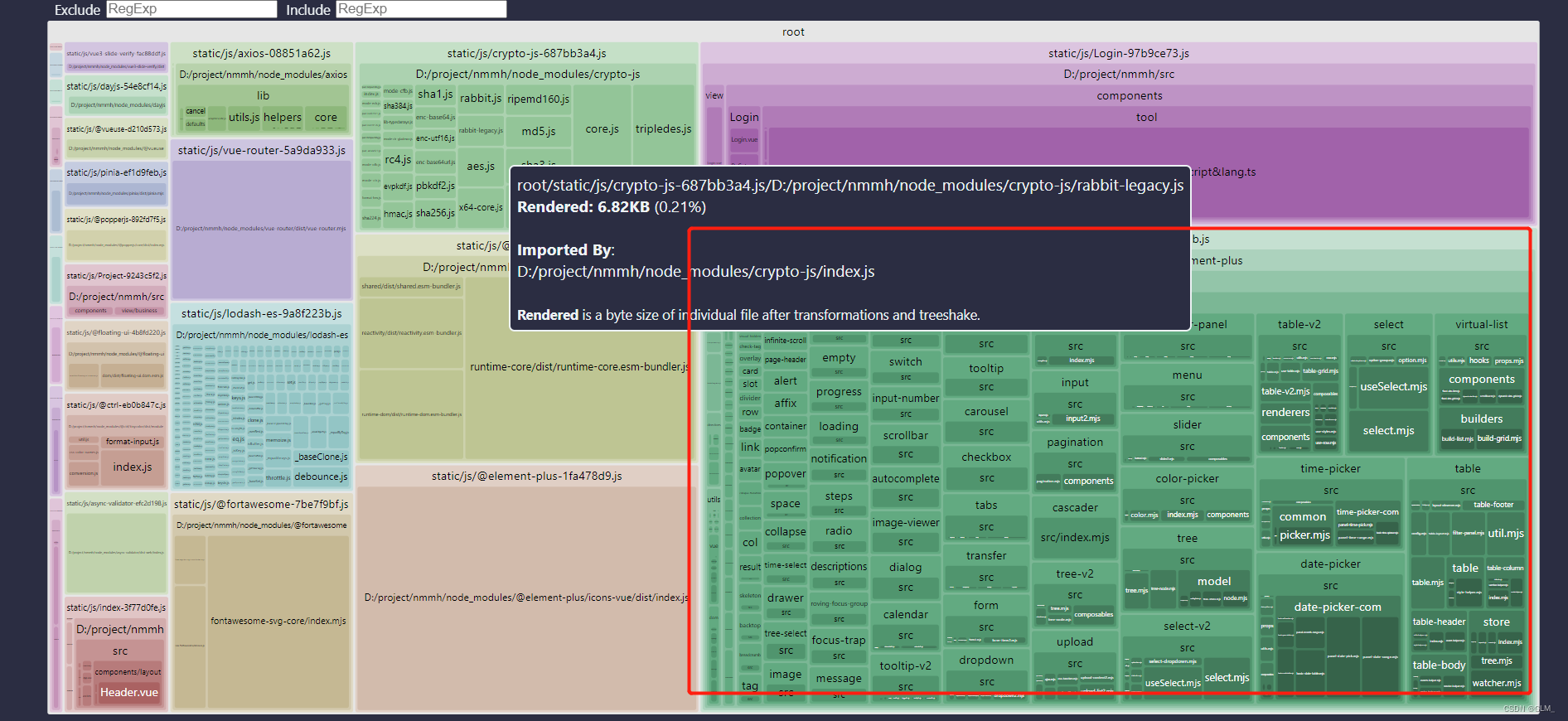This screenshot has width=1568, height=721.
Task: Open the static/js/@fortawesome-7be7f9bf.js chunk
Action: (x=262, y=504)
